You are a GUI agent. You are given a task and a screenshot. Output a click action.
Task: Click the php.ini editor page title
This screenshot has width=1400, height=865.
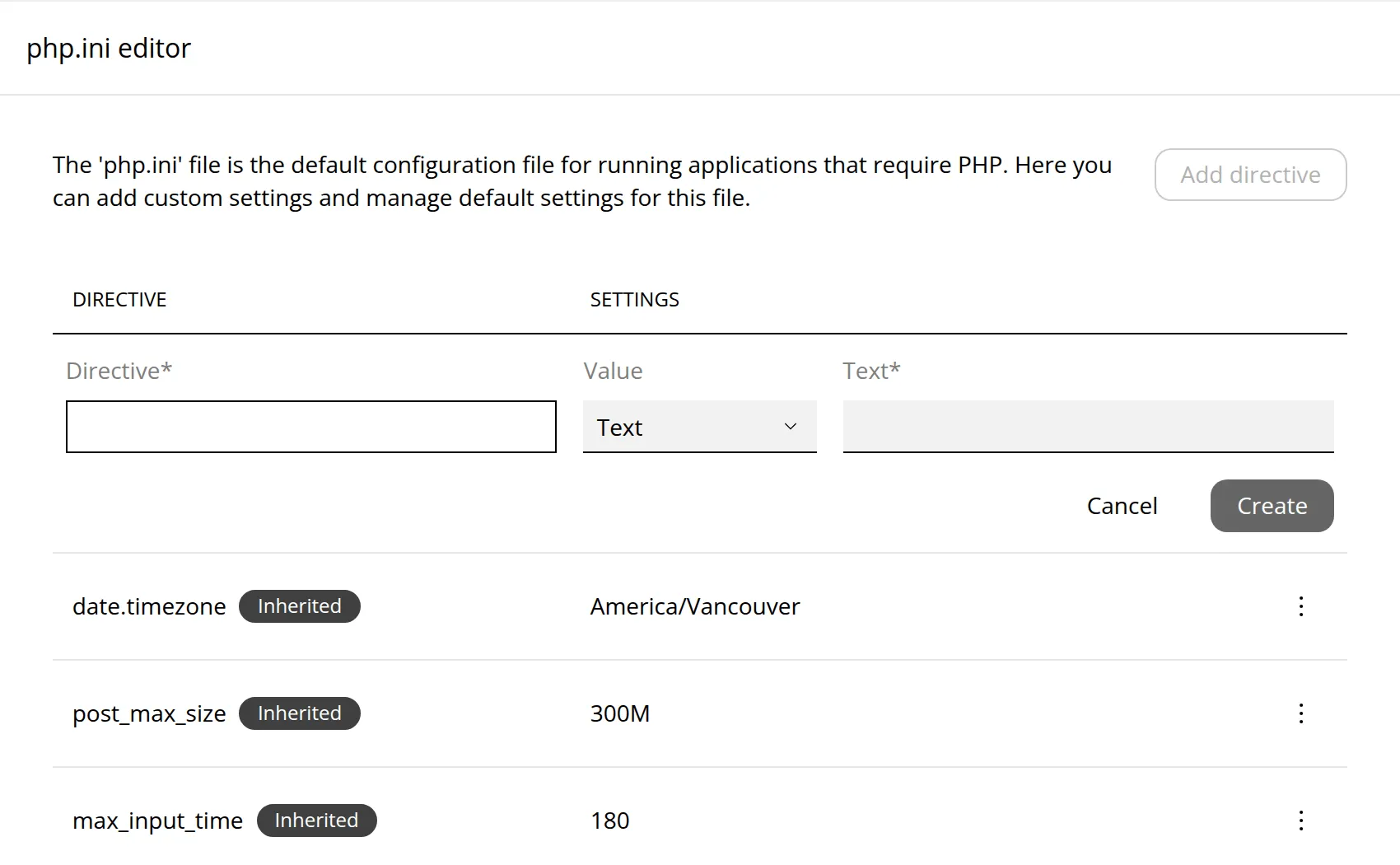pos(109,49)
